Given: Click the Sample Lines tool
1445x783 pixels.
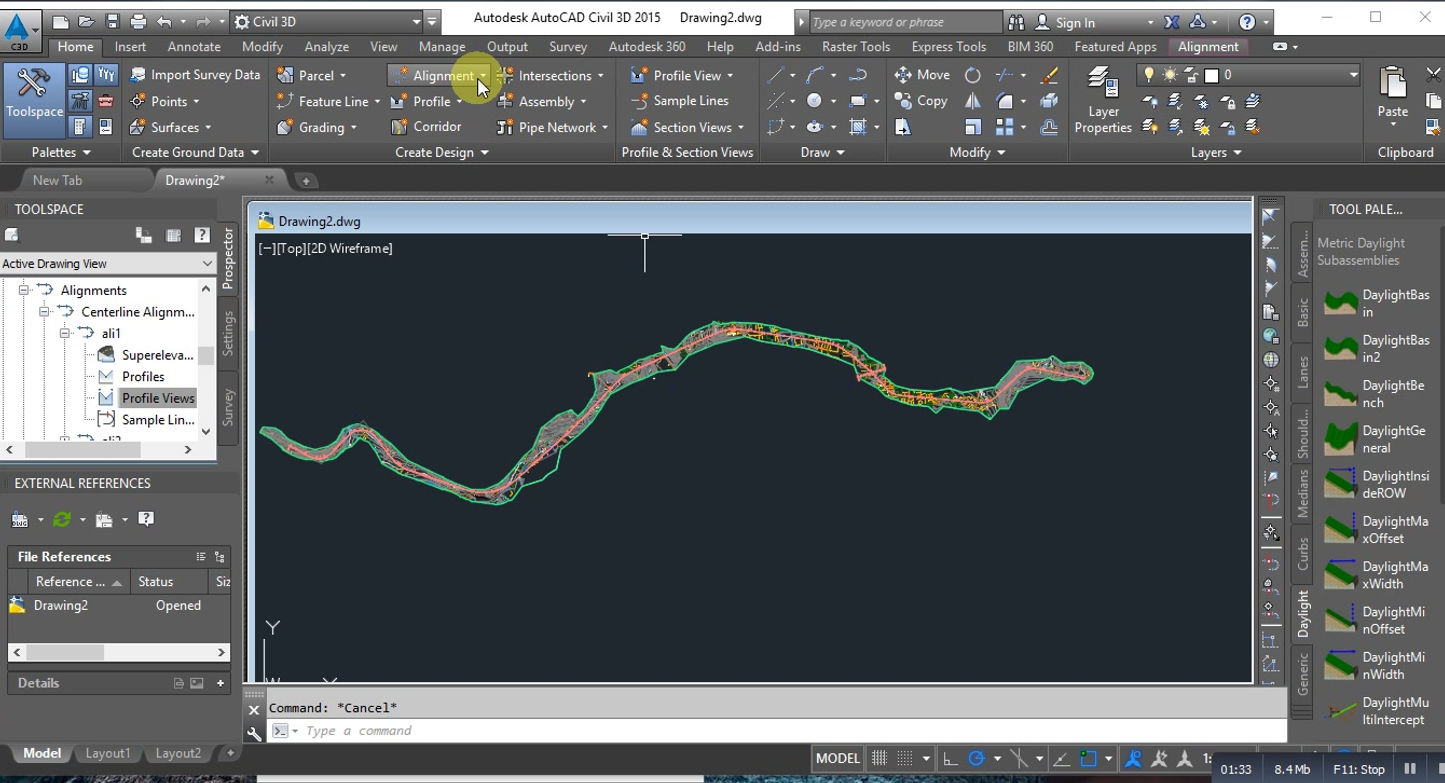Looking at the screenshot, I should tap(679, 101).
